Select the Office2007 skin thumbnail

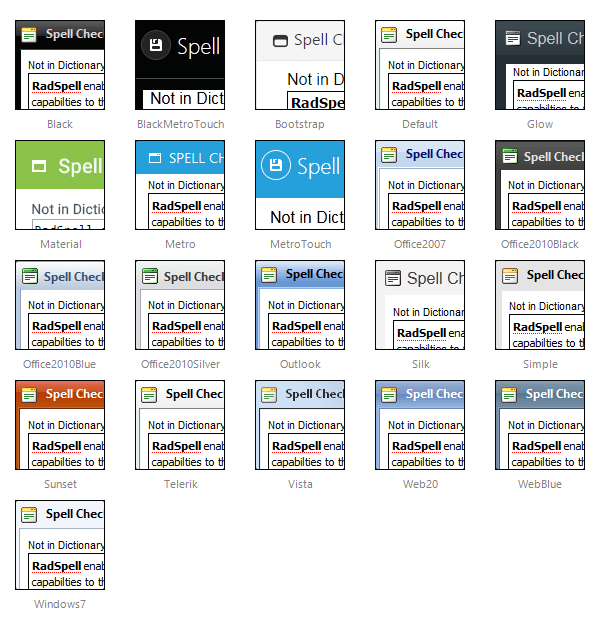pyautogui.click(x=420, y=185)
